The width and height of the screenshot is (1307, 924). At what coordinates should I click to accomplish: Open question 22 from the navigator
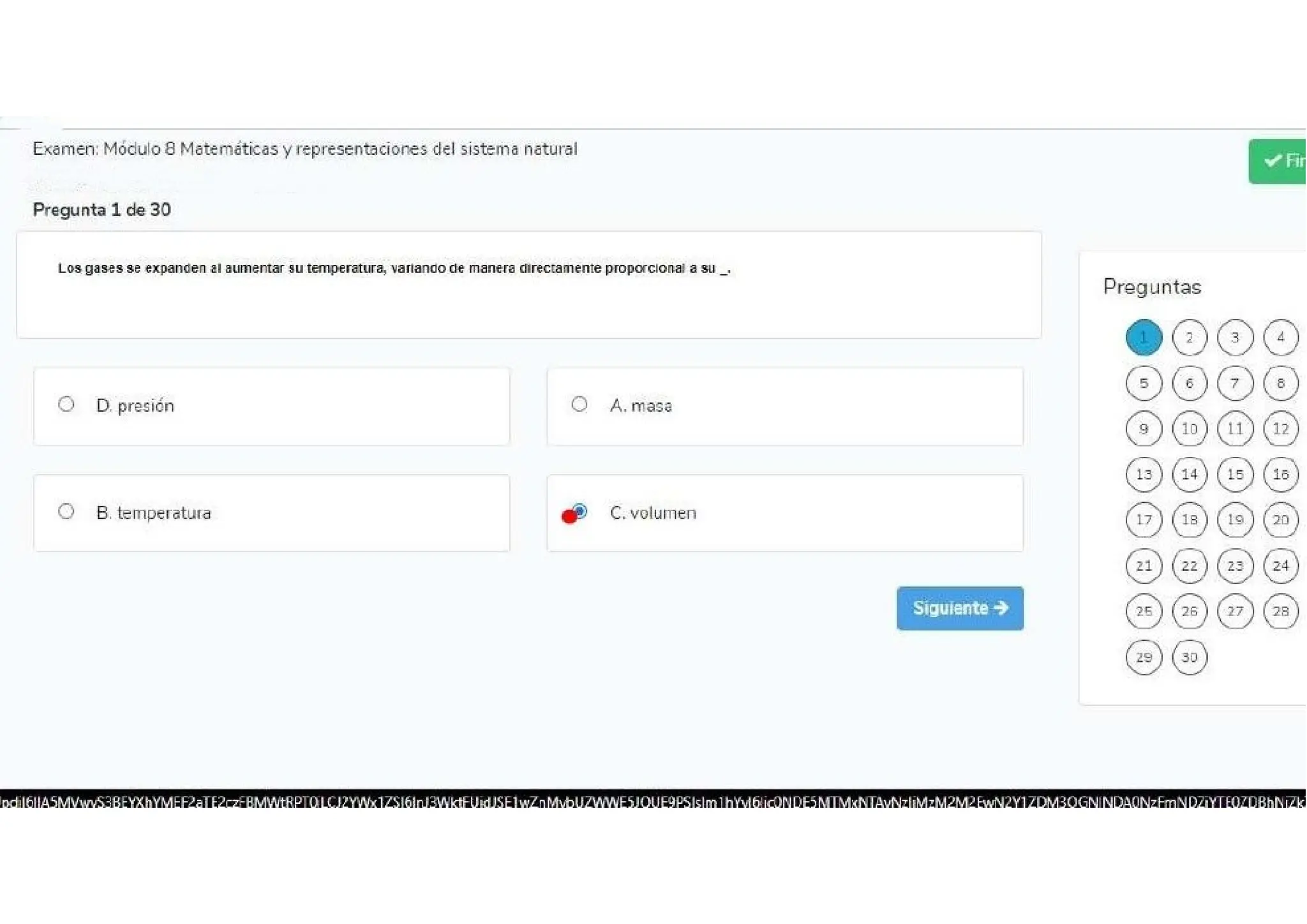[1189, 566]
